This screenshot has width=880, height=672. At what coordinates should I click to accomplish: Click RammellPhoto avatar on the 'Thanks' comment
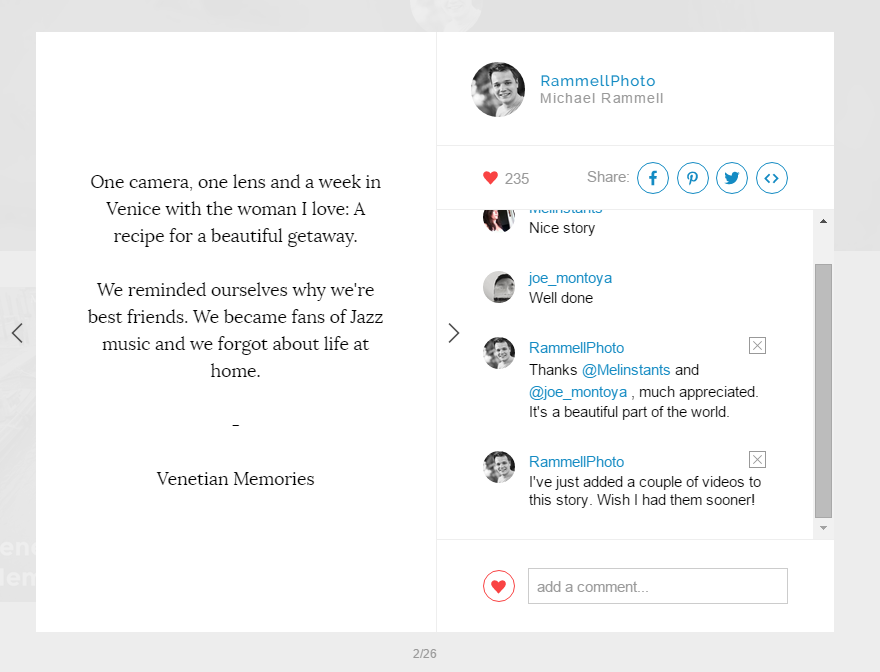point(499,353)
